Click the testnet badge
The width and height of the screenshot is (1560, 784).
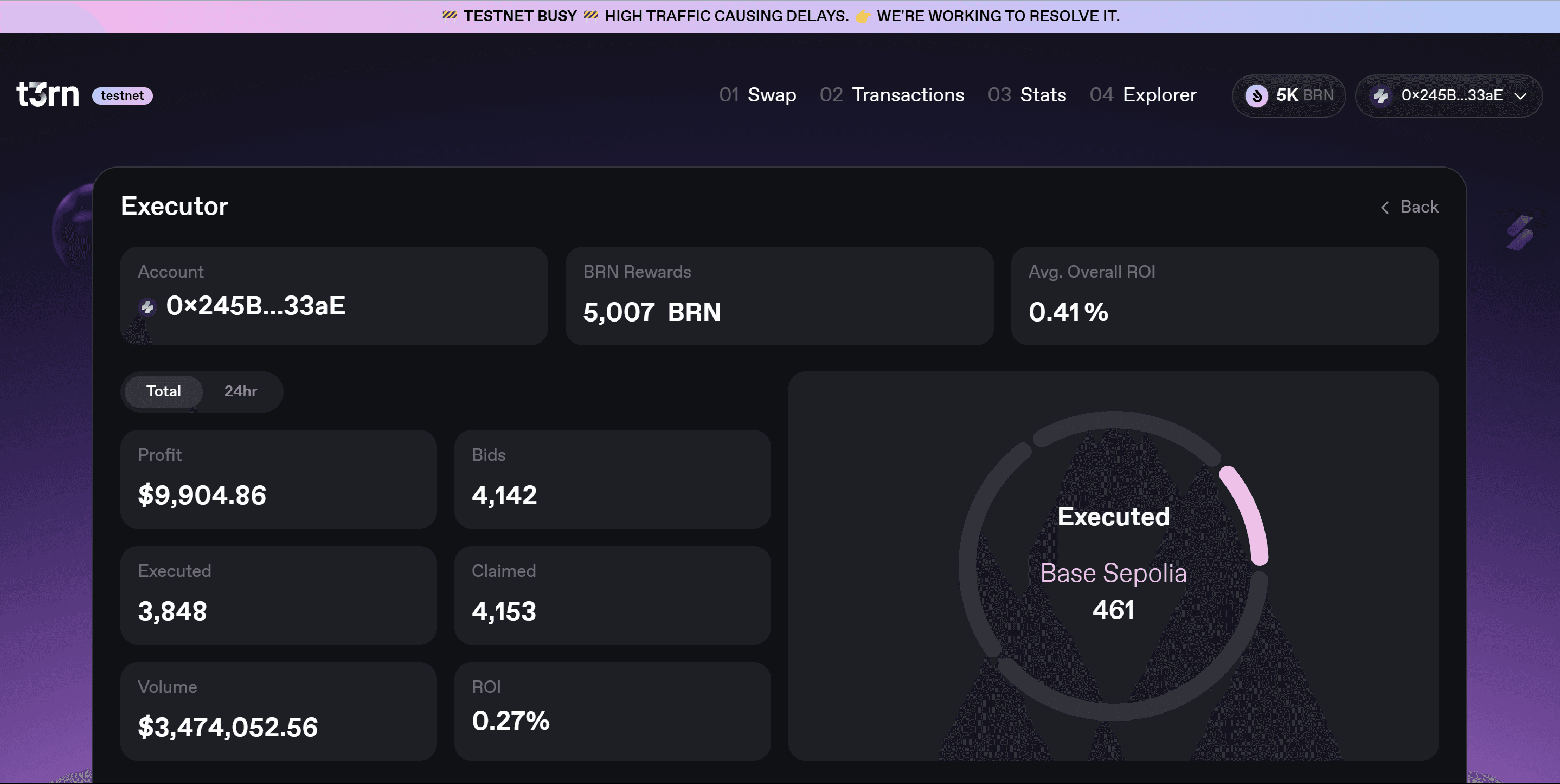tap(123, 95)
